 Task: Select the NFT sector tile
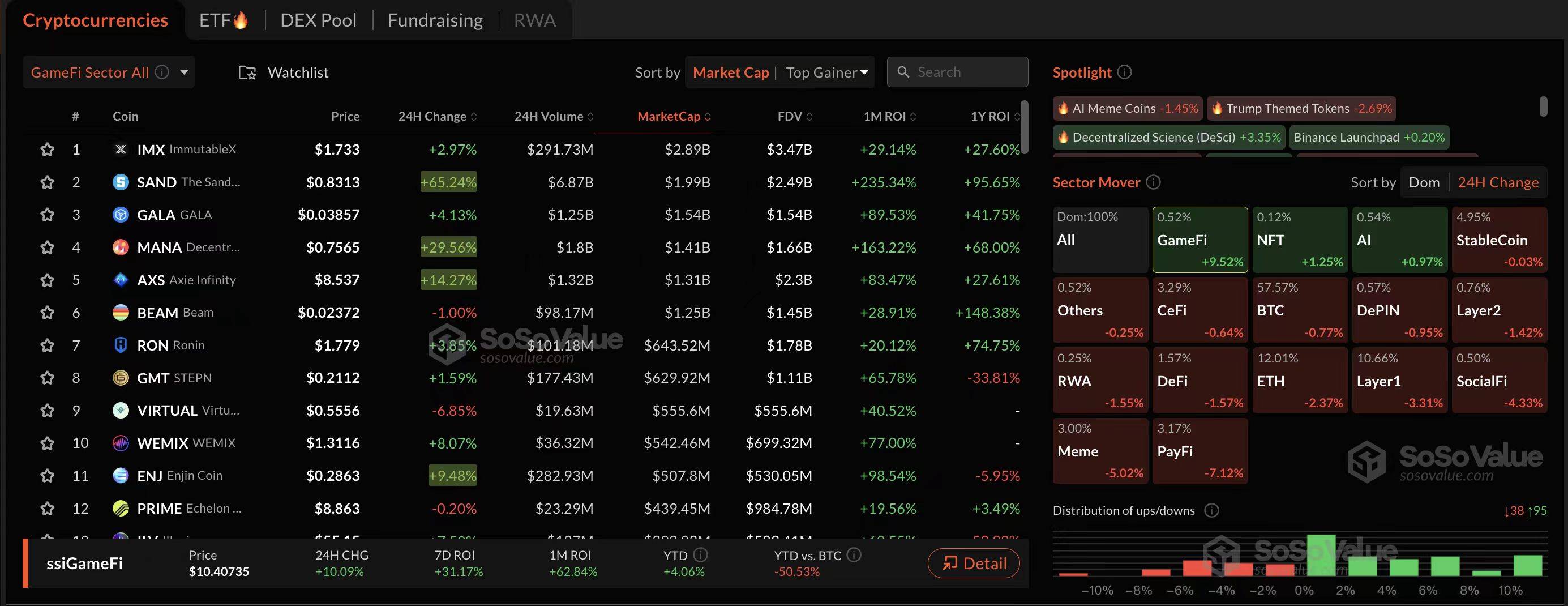tap(1300, 240)
